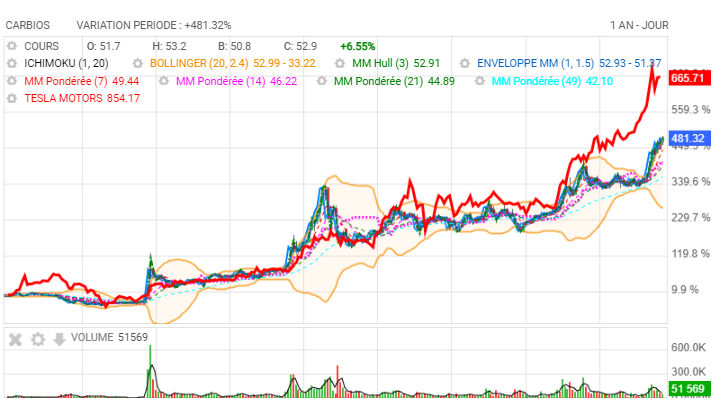The image size is (717, 399).
Task: Move VOLUME panel down with arrow icon
Action: coord(59,339)
